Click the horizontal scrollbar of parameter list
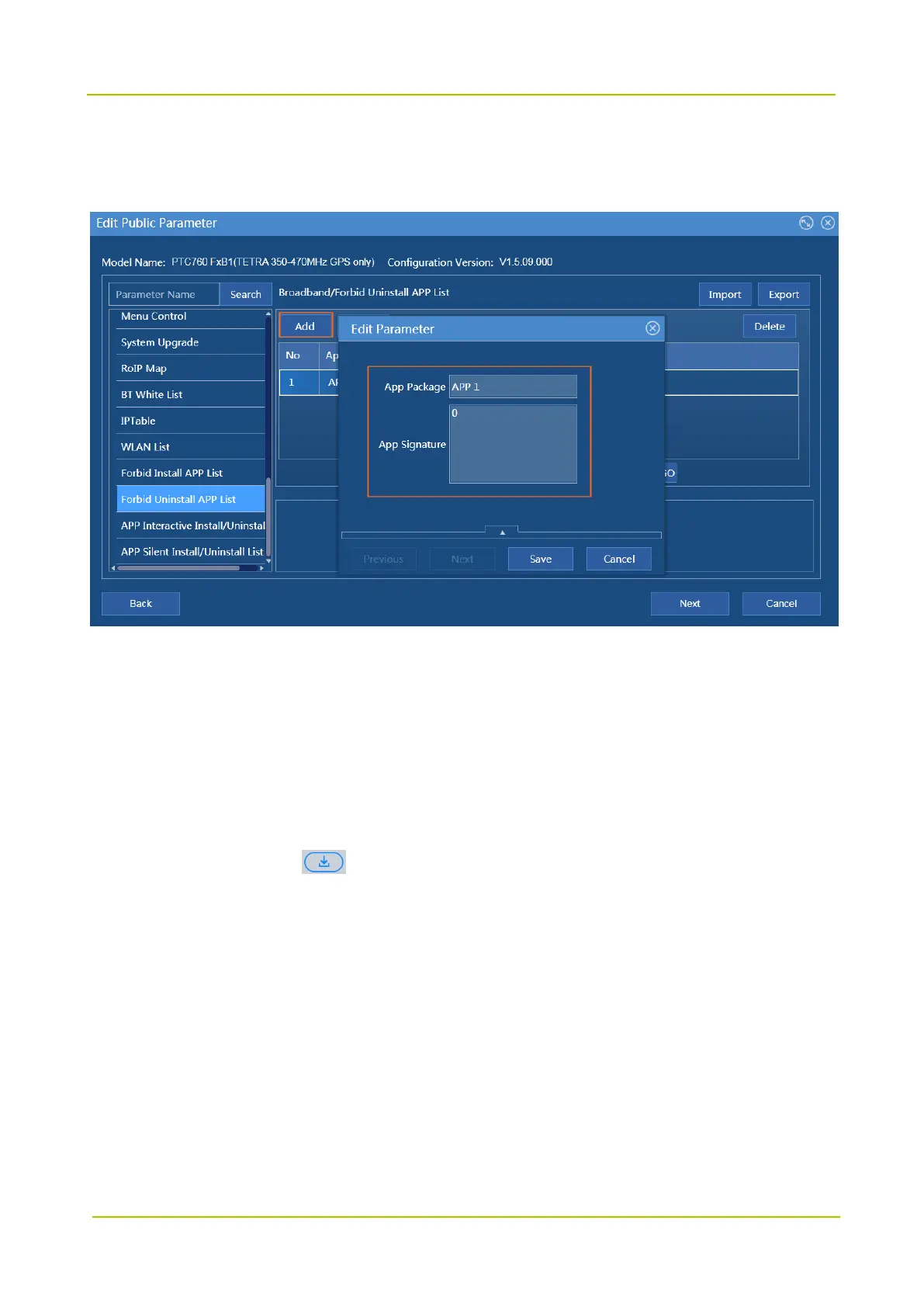The width and height of the screenshot is (924, 1307). 178,568
